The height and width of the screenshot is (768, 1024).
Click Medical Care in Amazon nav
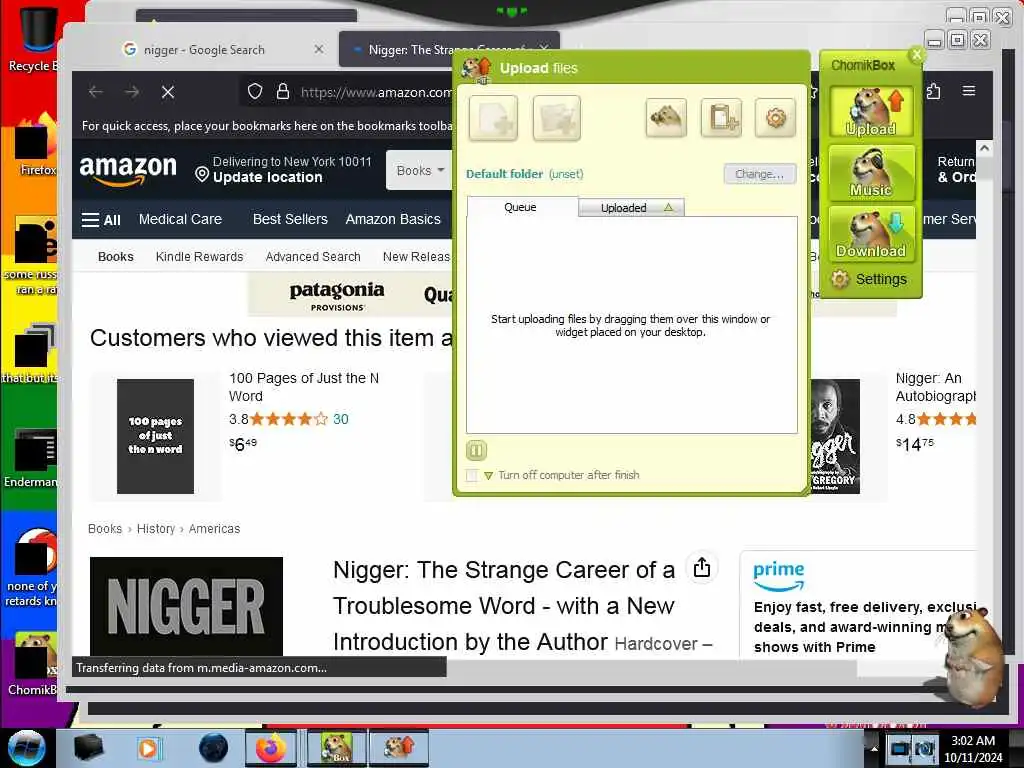[x=180, y=219]
